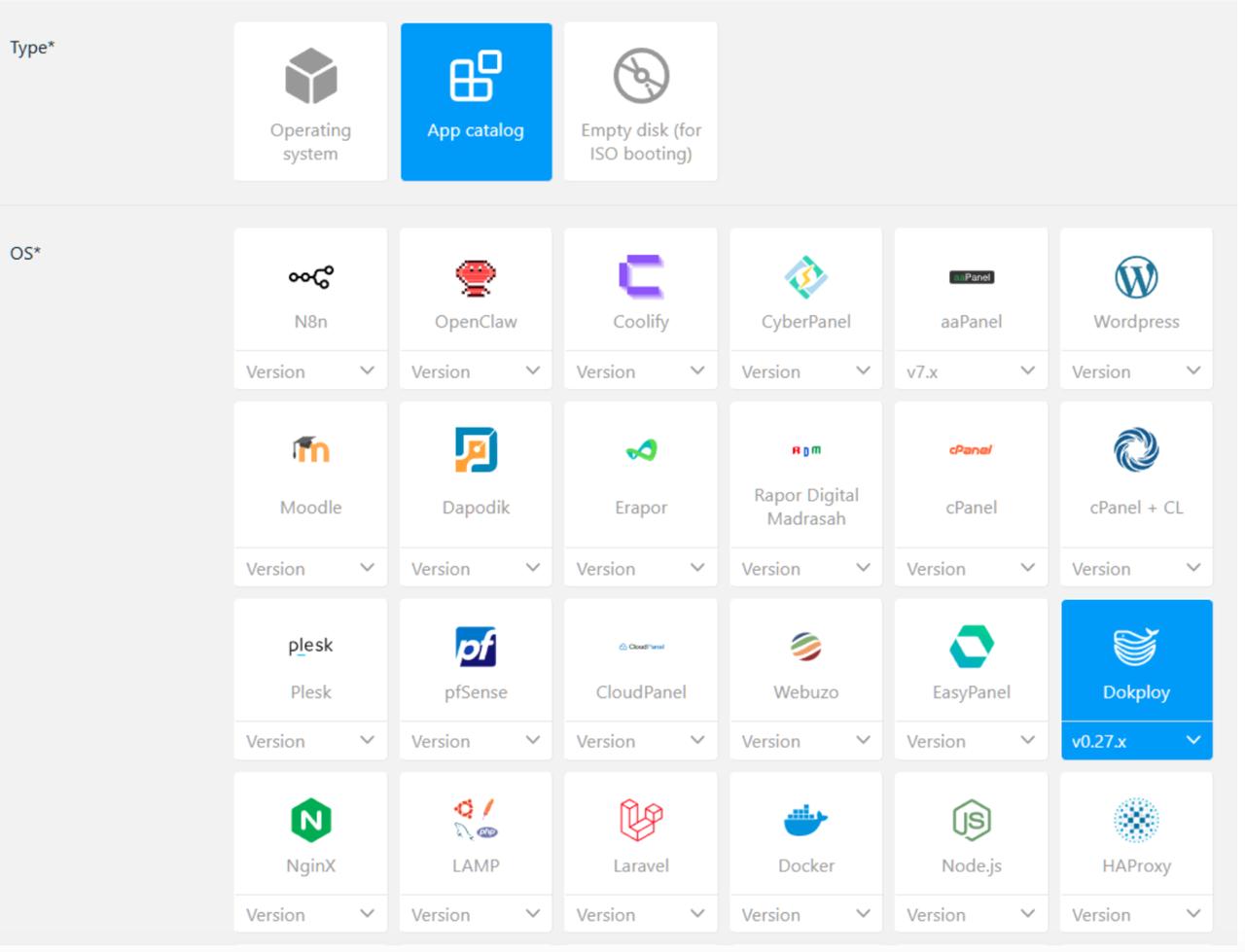
Task: Expand the Plesk Version dropdown
Action: (x=310, y=741)
